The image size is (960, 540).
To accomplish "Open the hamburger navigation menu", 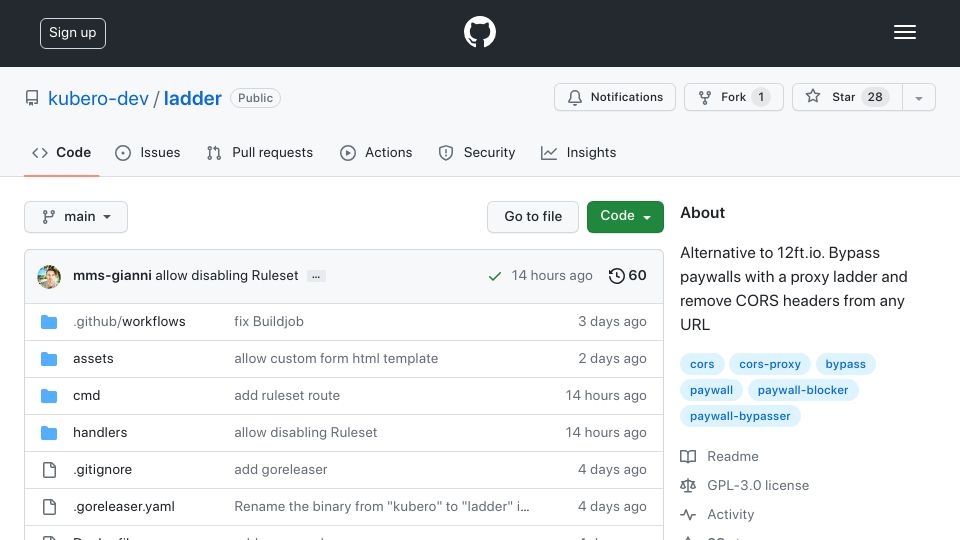I will (904, 32).
